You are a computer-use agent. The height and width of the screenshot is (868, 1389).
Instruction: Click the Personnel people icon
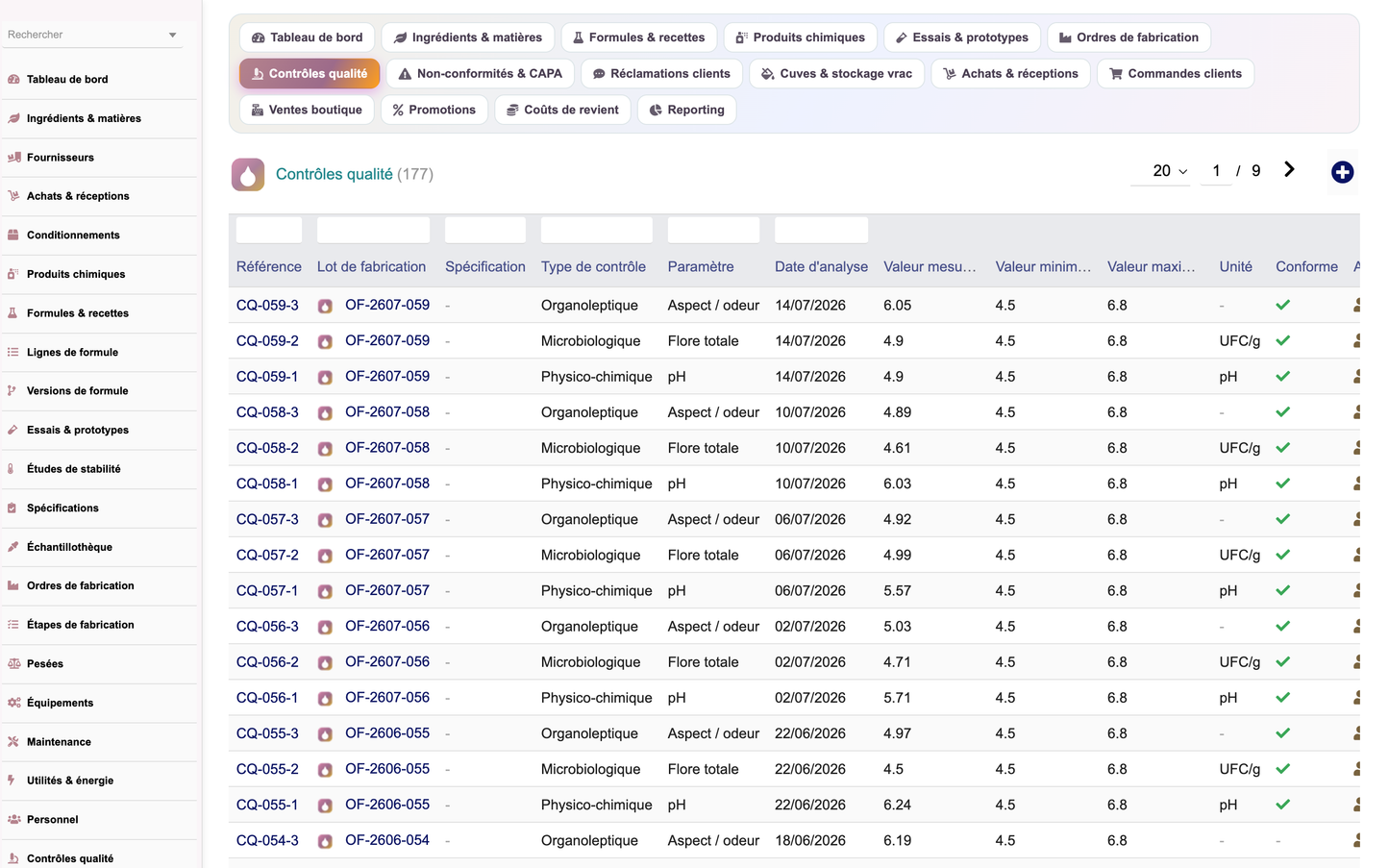click(x=13, y=820)
